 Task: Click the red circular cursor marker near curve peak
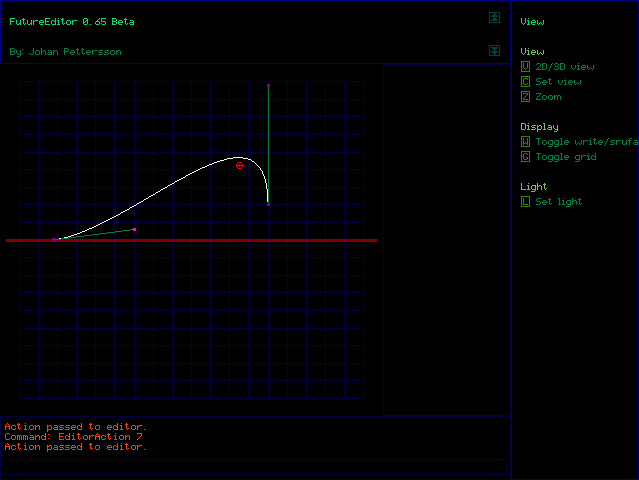coord(240,165)
